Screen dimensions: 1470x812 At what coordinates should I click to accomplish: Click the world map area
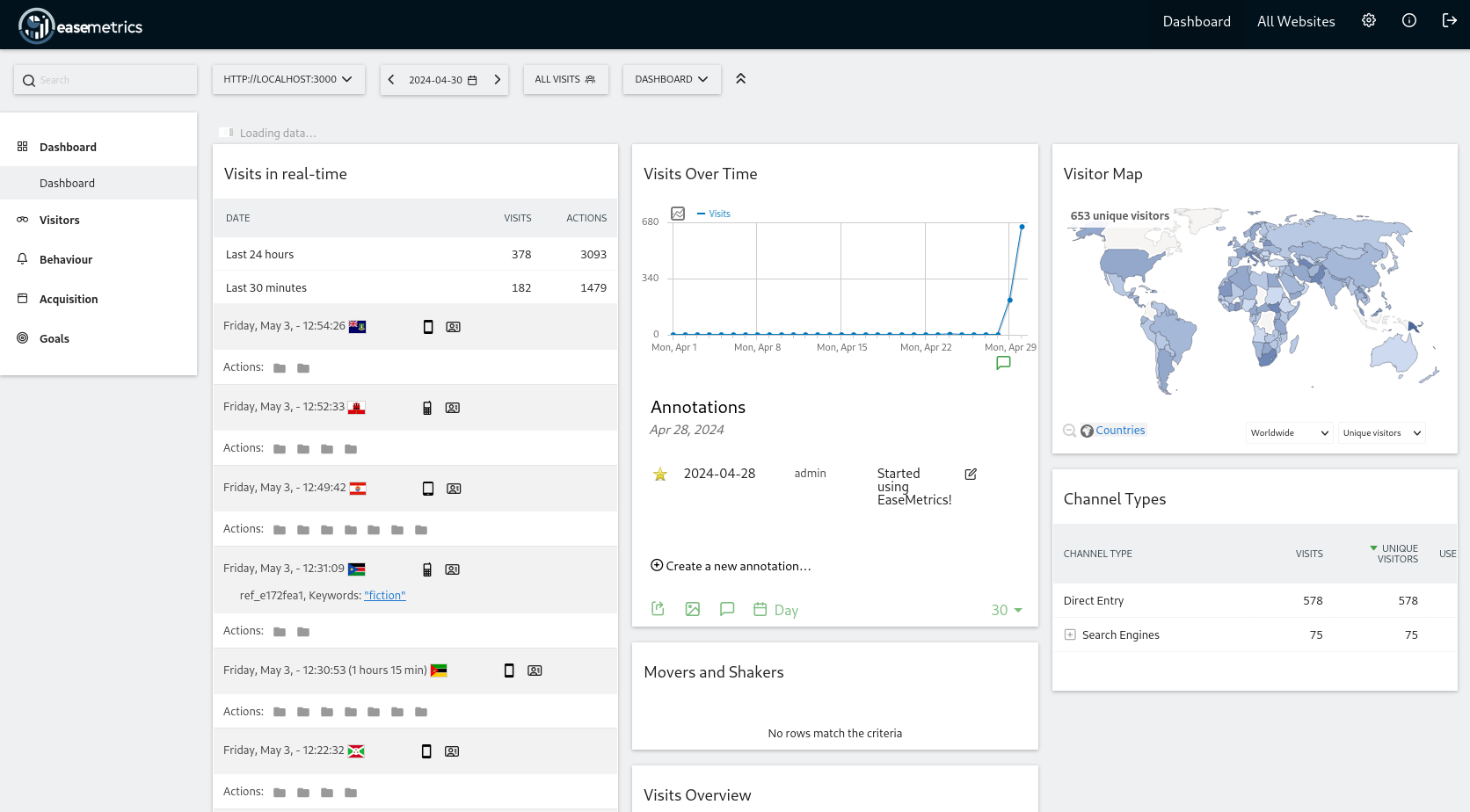pyautogui.click(x=1255, y=301)
